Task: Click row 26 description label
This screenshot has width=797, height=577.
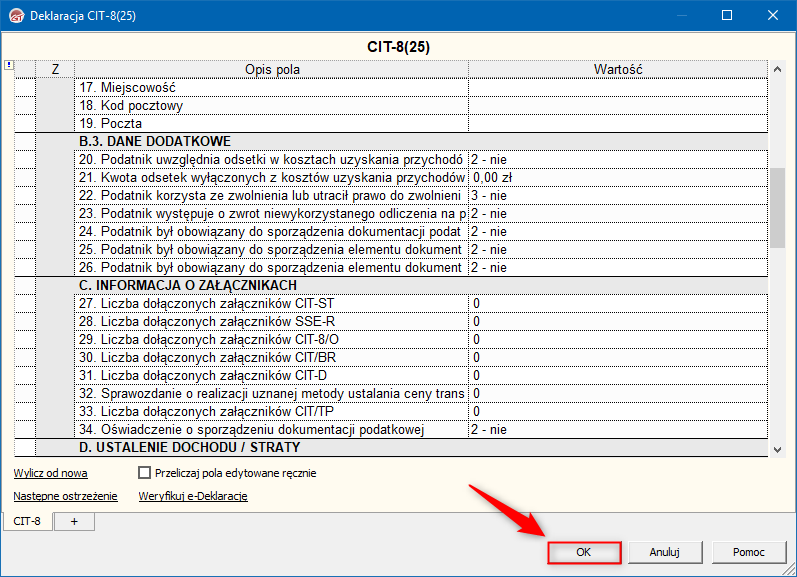Action: point(271,267)
